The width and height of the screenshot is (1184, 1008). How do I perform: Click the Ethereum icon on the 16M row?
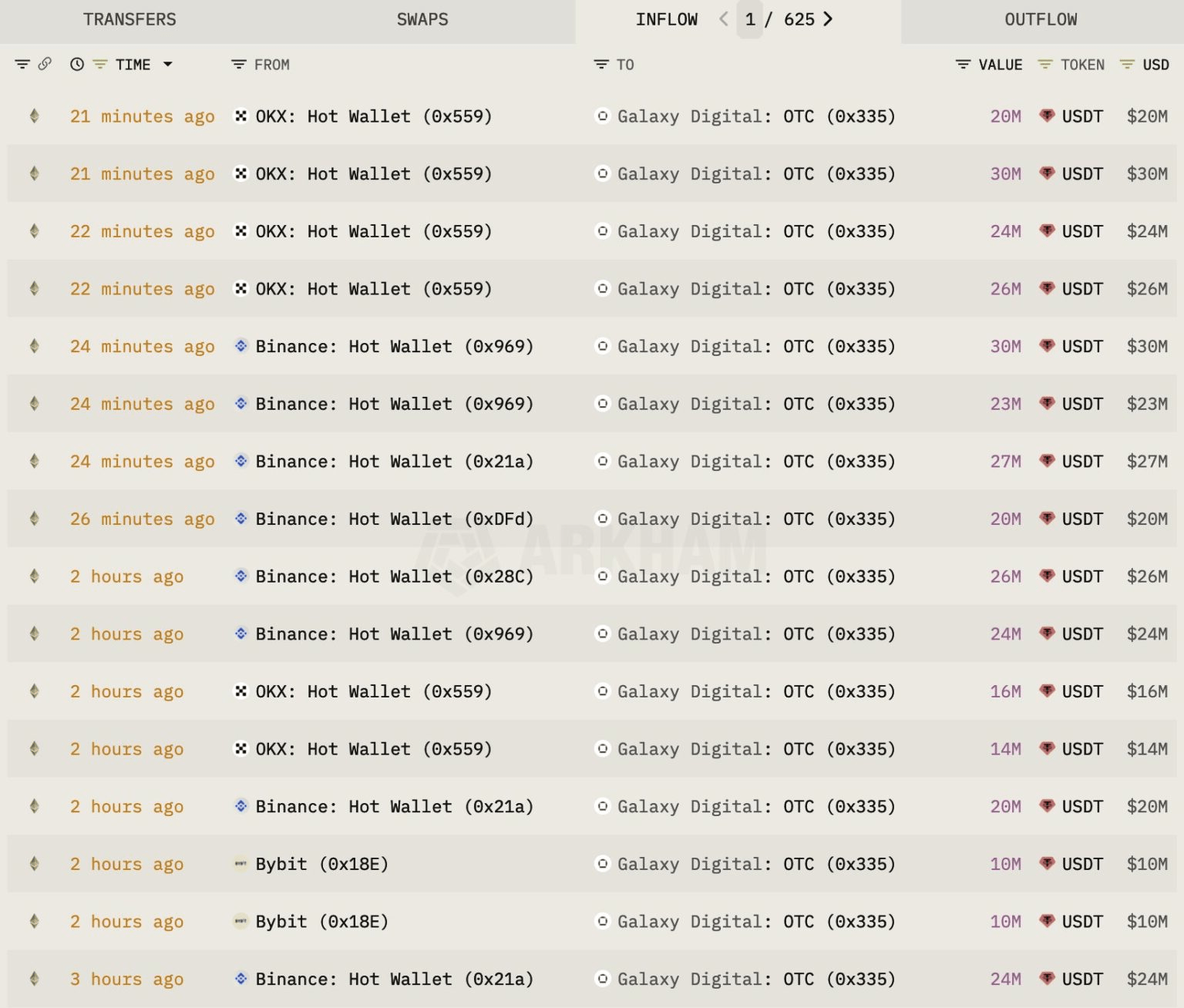coord(34,691)
